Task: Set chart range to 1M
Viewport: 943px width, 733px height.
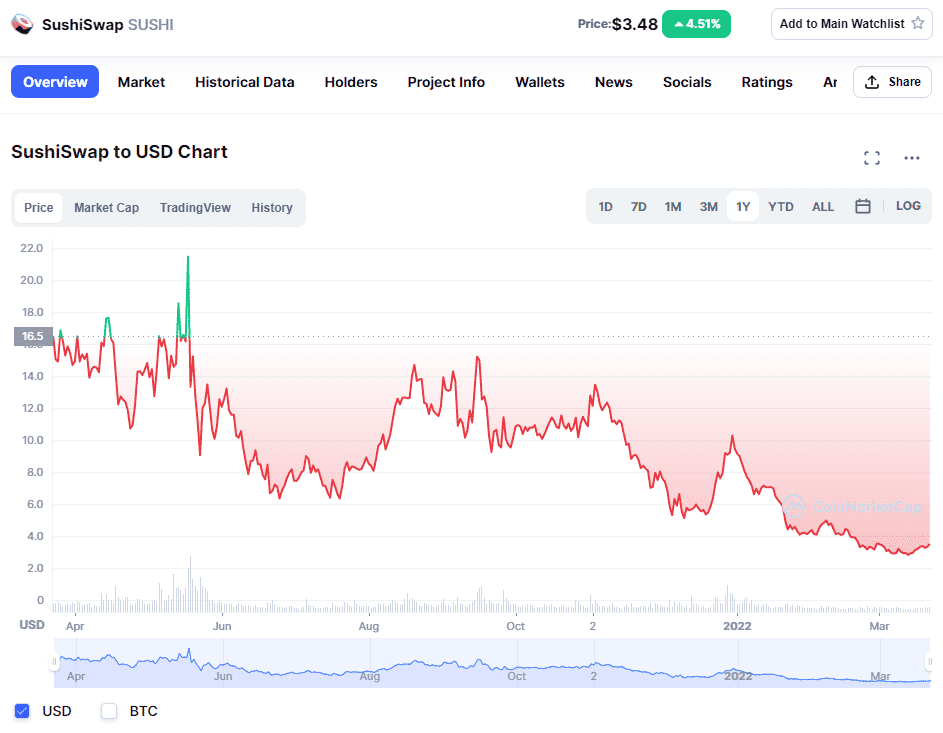Action: tap(673, 207)
